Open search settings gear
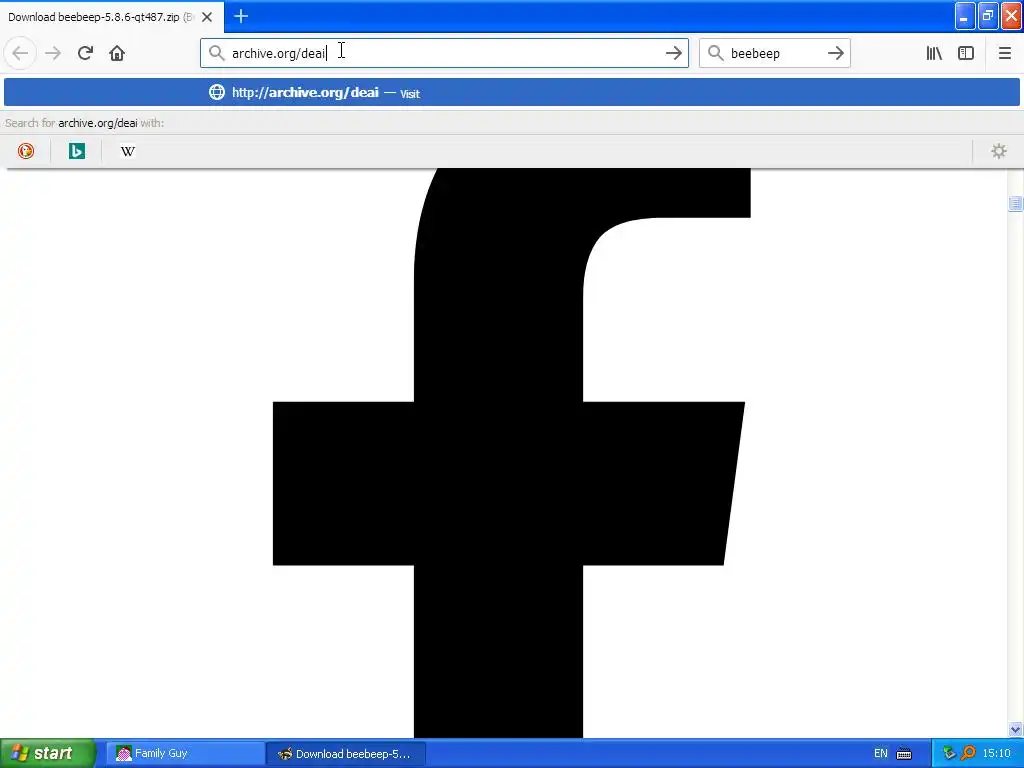The width and height of the screenshot is (1024, 768). coord(999,152)
